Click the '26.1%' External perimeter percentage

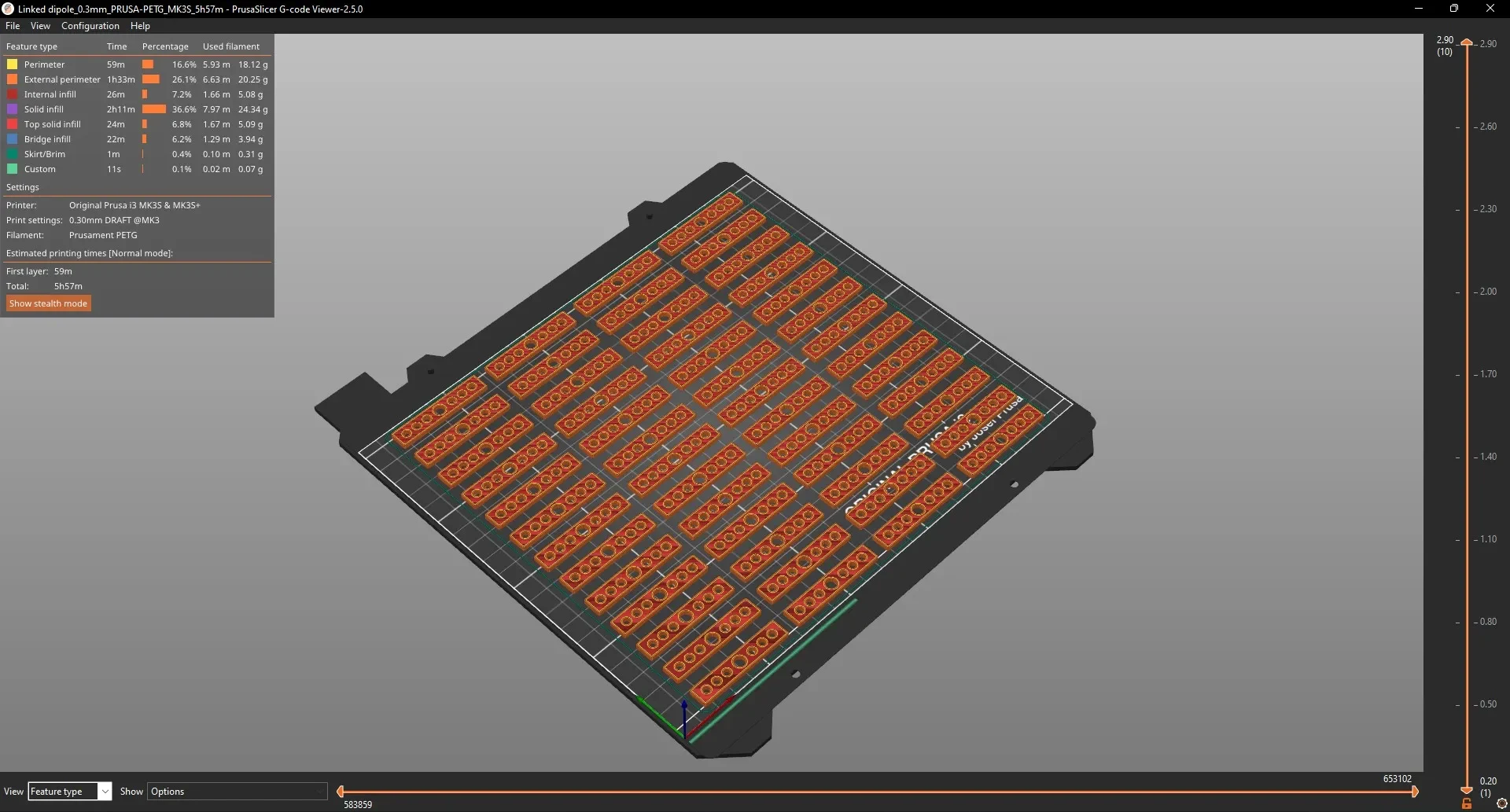click(184, 79)
